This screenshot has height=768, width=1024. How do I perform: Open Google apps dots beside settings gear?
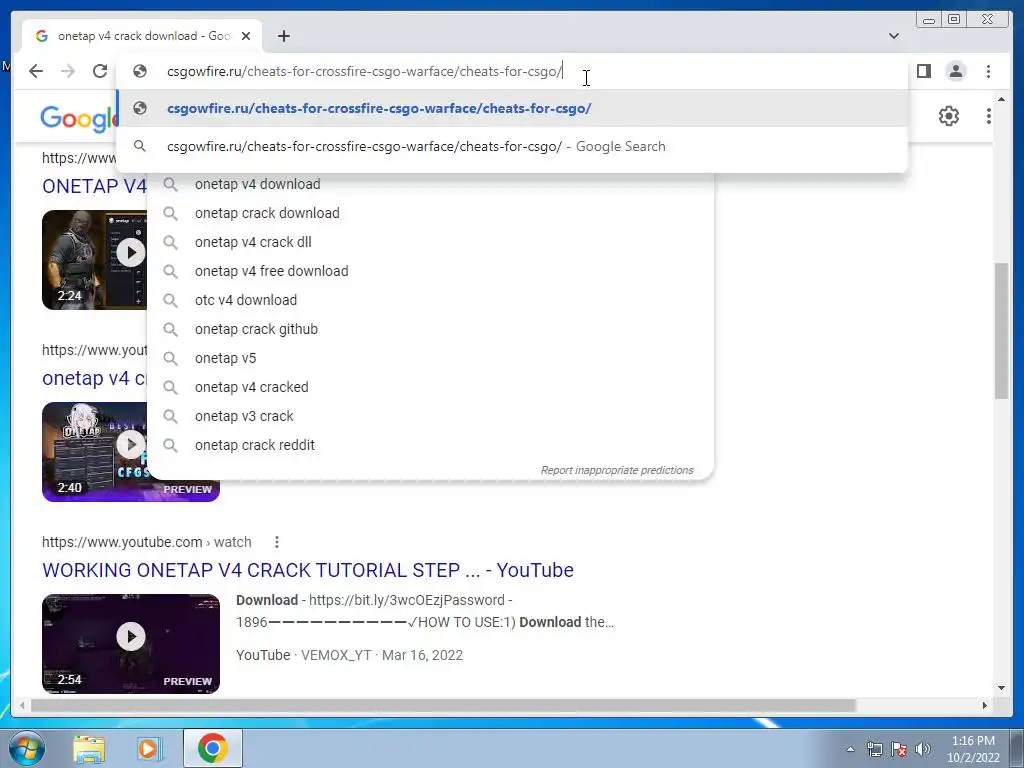989,116
